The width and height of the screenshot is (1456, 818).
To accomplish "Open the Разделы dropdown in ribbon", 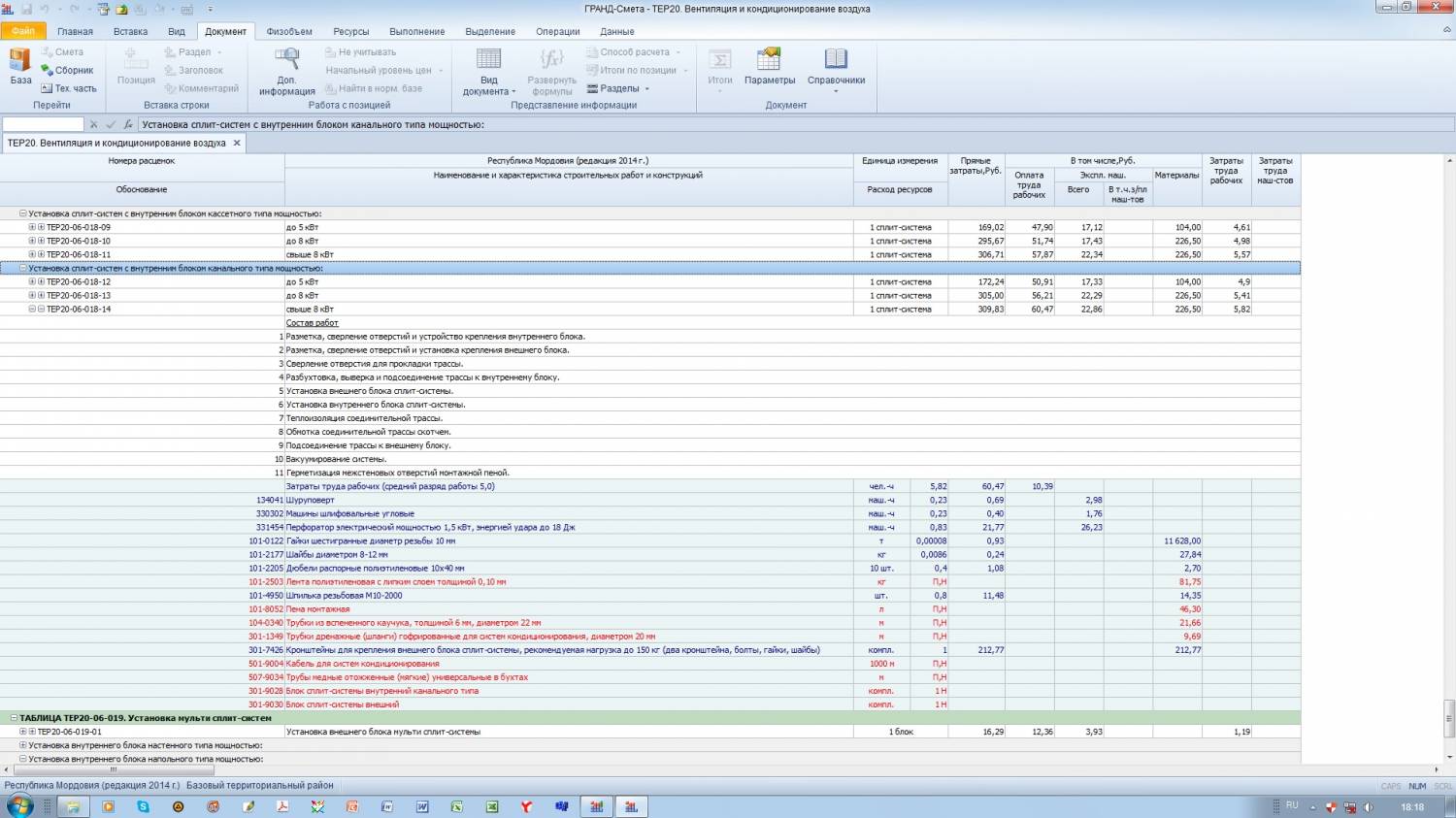I will pos(618,88).
